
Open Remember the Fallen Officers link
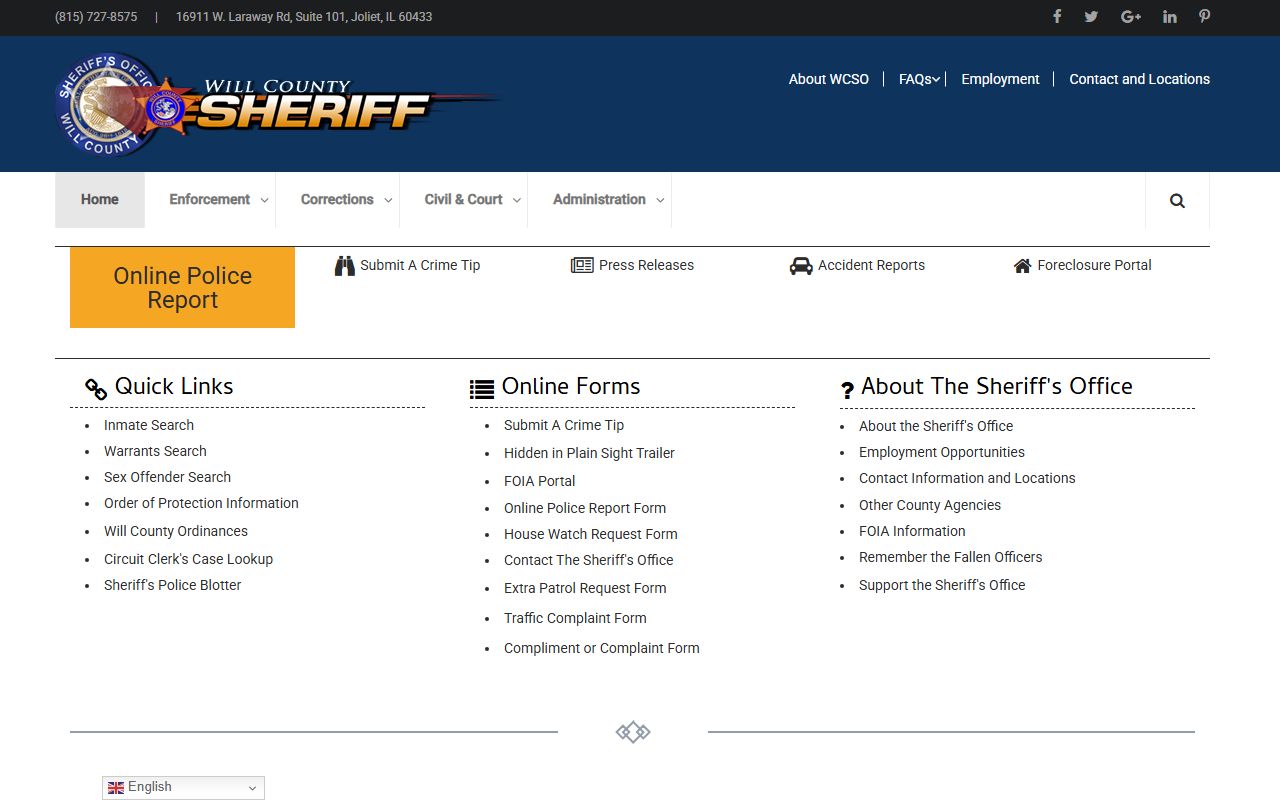click(x=950, y=557)
